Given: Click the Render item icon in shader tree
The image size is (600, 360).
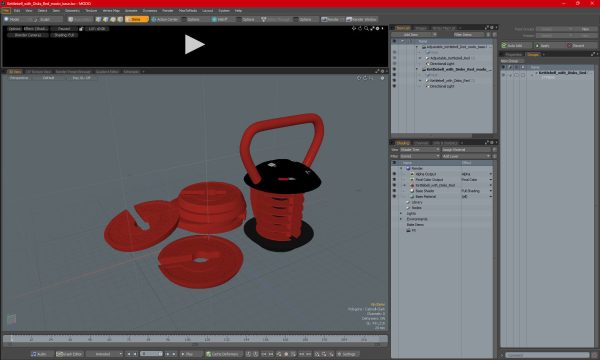Looking at the screenshot, I should (408, 168).
